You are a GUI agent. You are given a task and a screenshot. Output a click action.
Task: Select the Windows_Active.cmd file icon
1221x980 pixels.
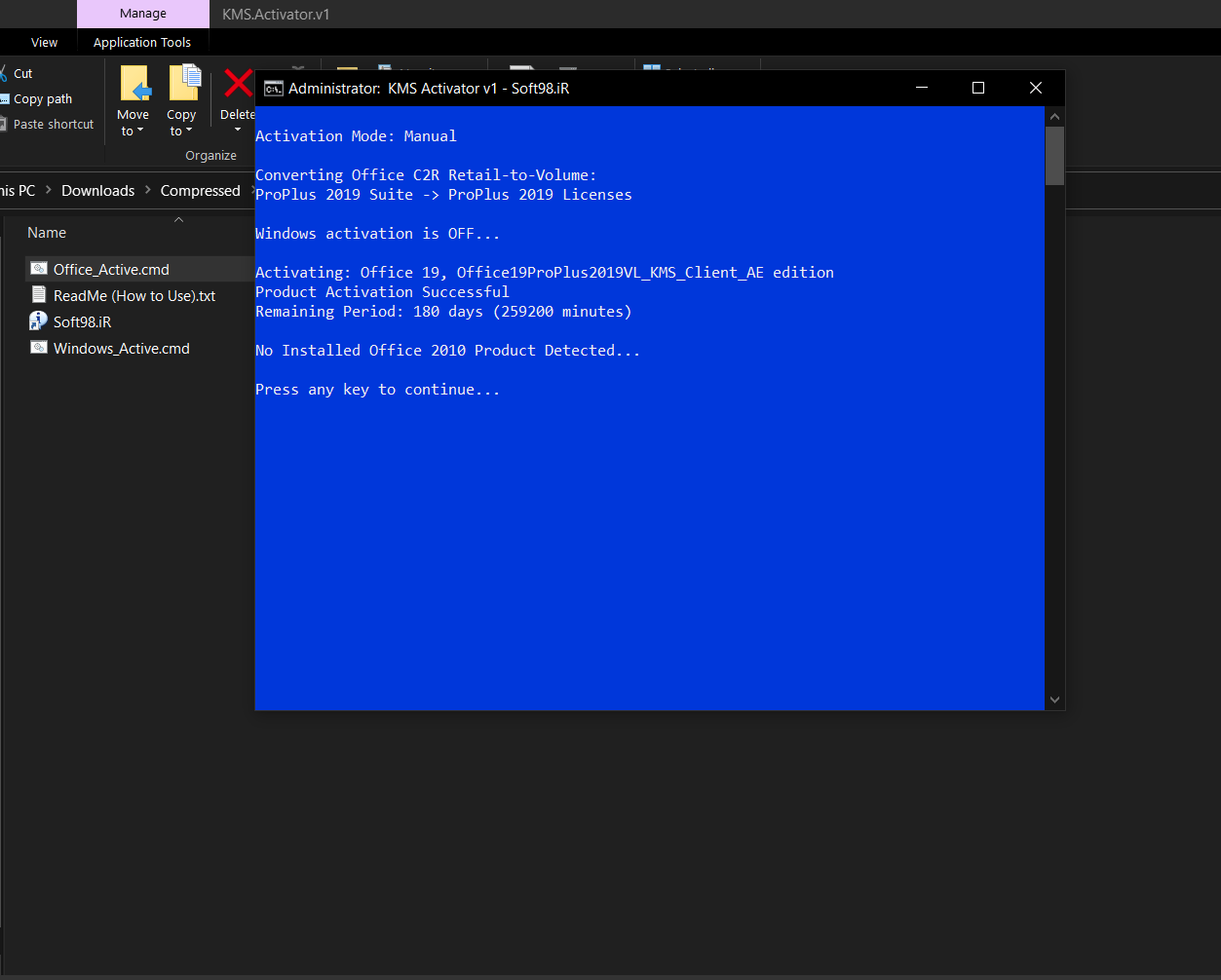[x=39, y=348]
